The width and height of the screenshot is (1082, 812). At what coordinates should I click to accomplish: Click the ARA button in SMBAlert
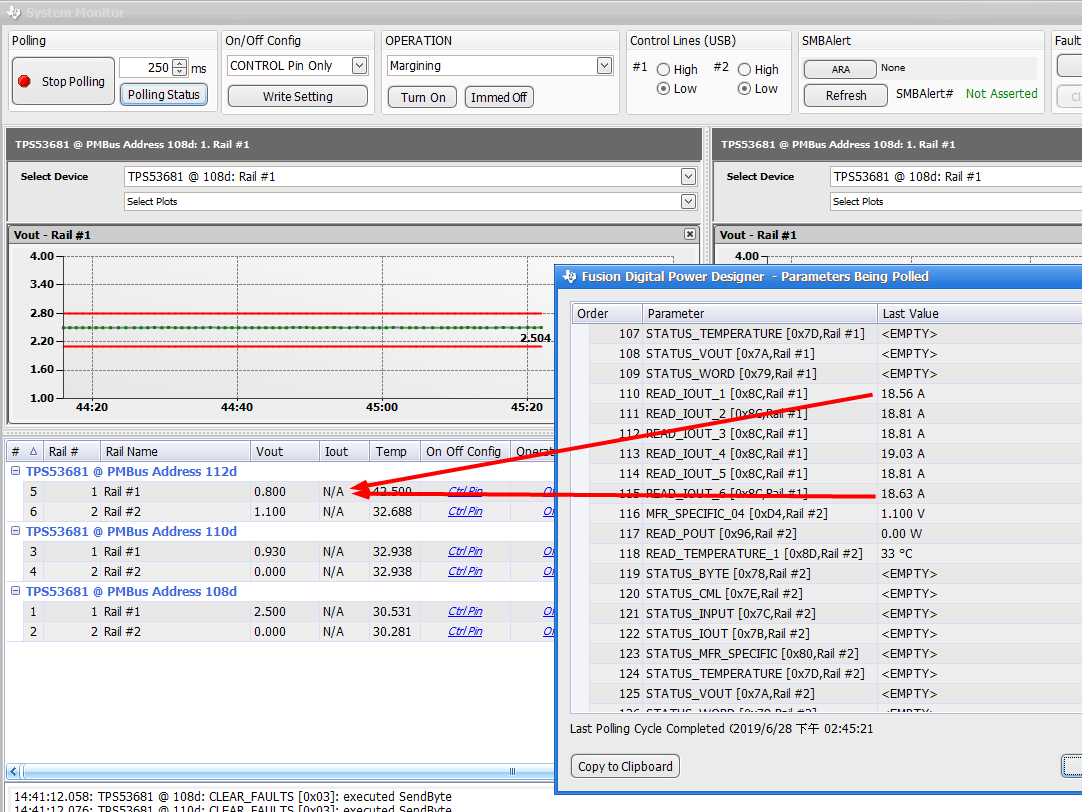click(840, 69)
